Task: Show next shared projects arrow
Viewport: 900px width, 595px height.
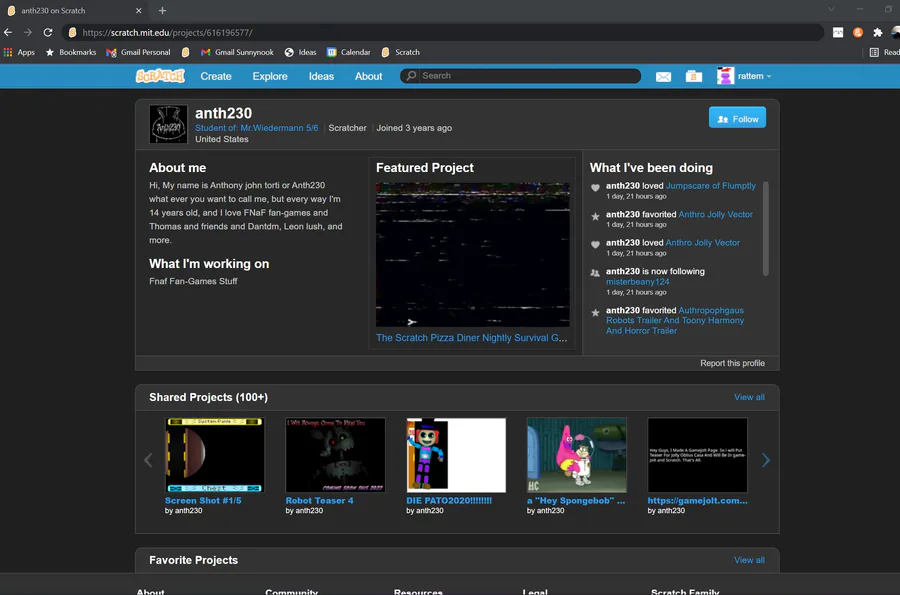Action: click(x=765, y=460)
